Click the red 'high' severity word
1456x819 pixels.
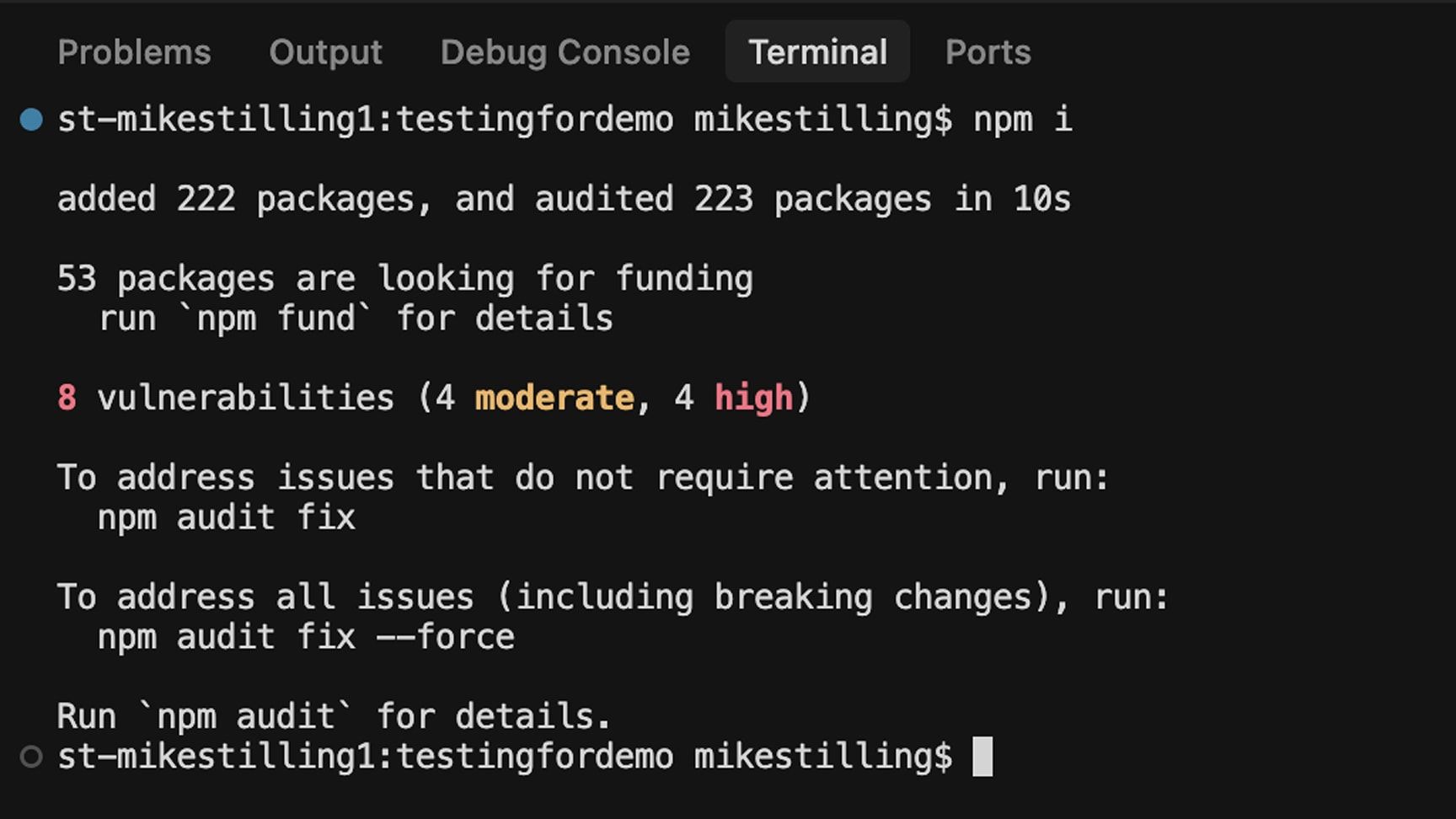click(x=753, y=398)
